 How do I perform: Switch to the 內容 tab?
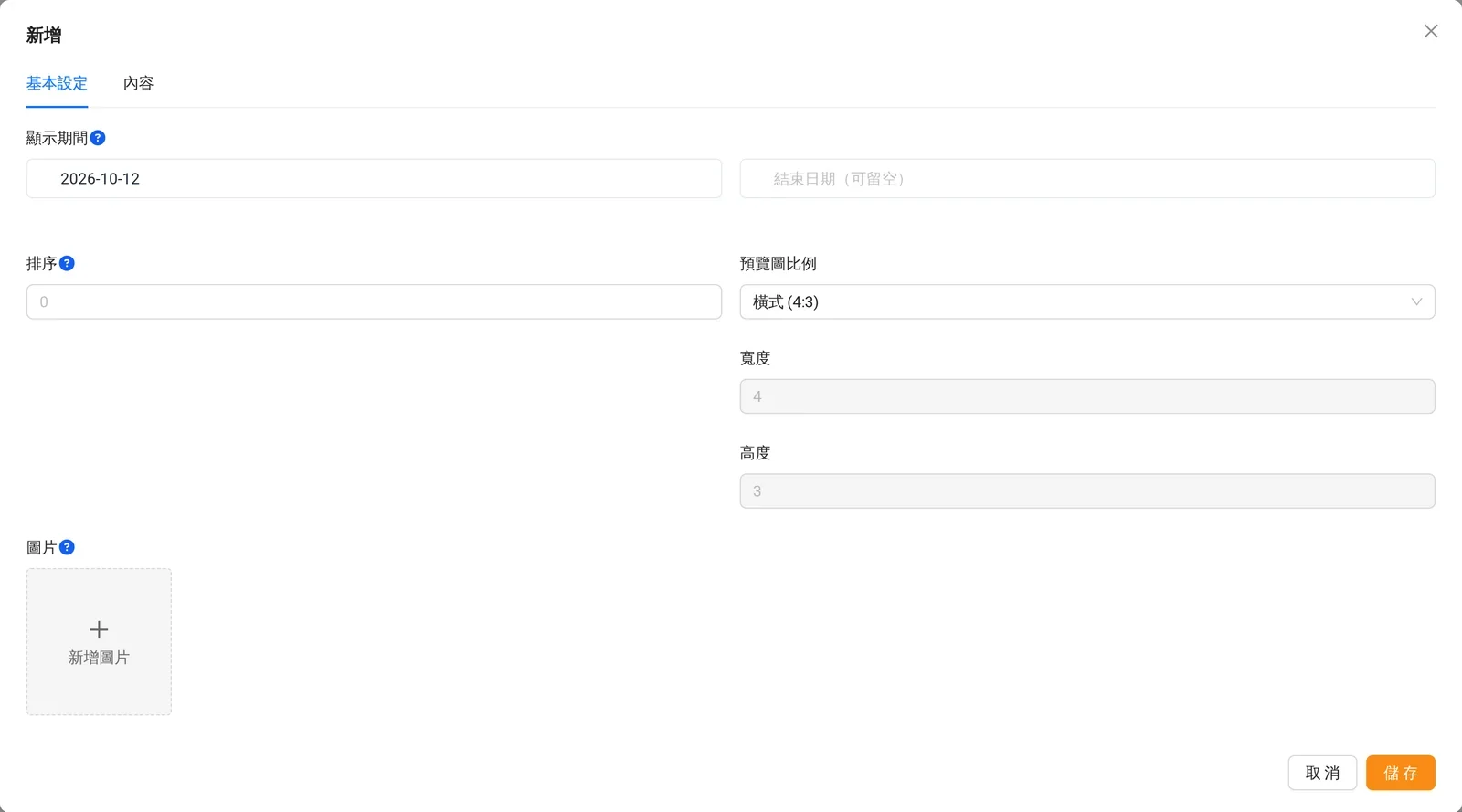pyautogui.click(x=138, y=83)
